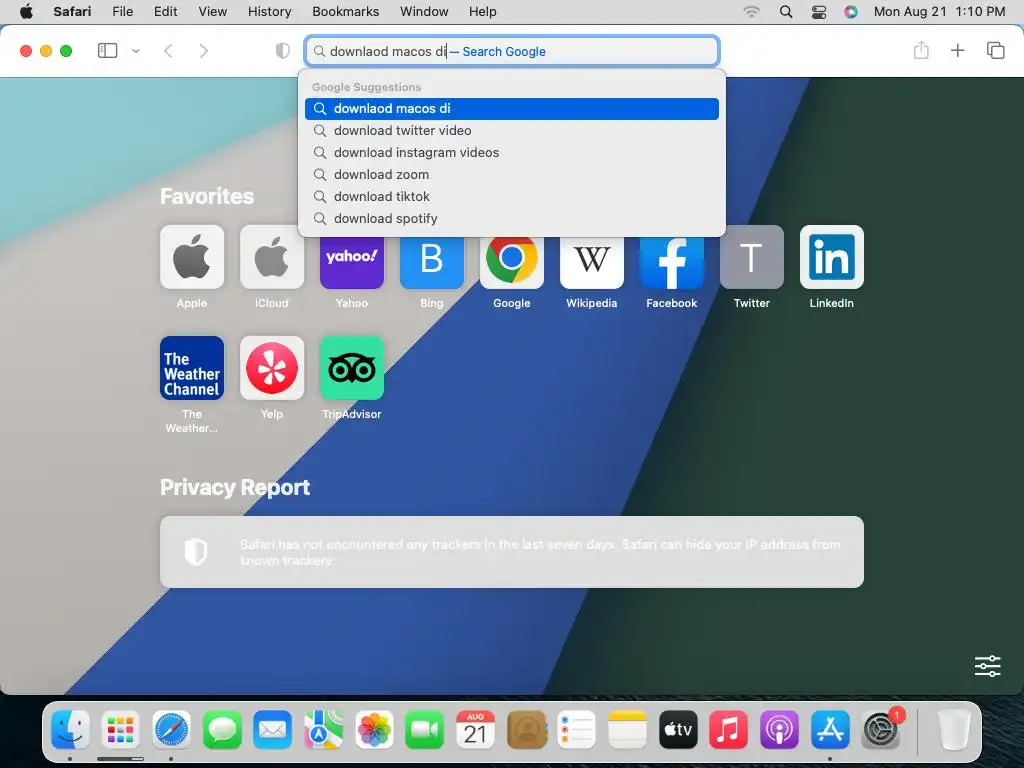Activate Siri from menu bar
This screenshot has height=768, width=1024.
850,11
